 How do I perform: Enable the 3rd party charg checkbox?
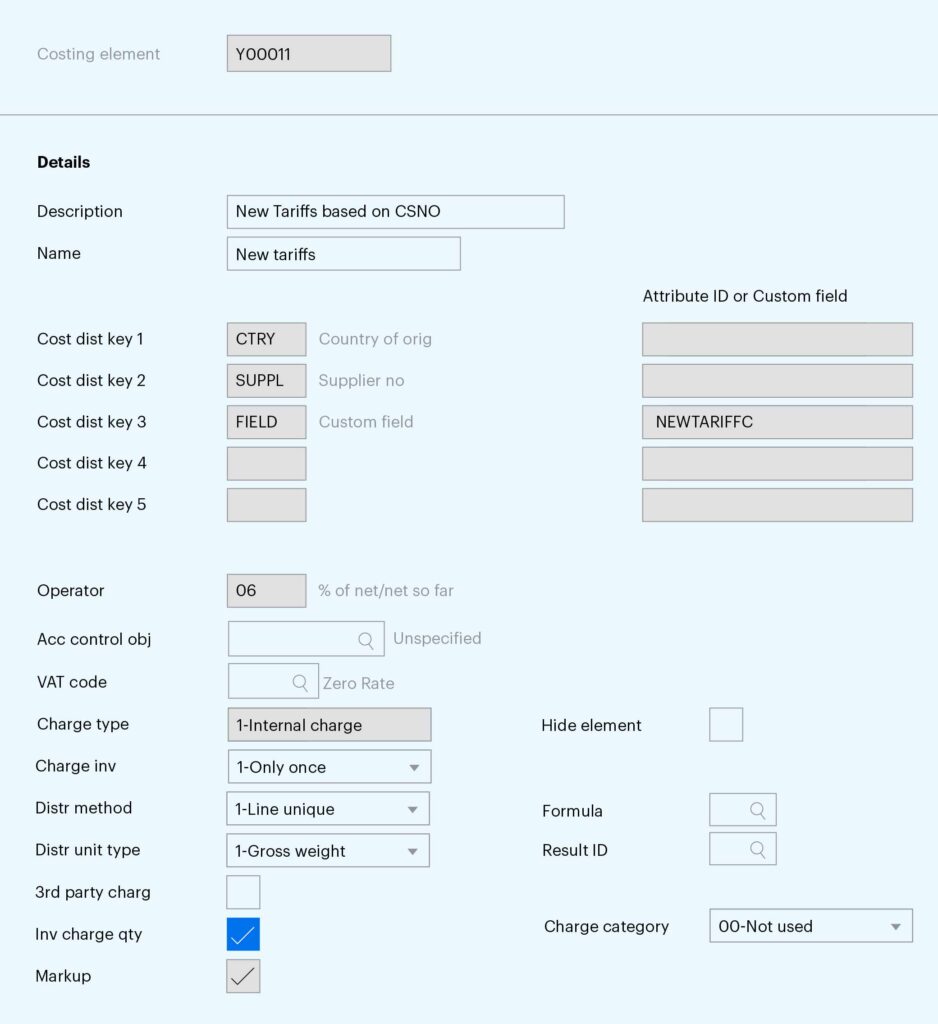coord(243,892)
